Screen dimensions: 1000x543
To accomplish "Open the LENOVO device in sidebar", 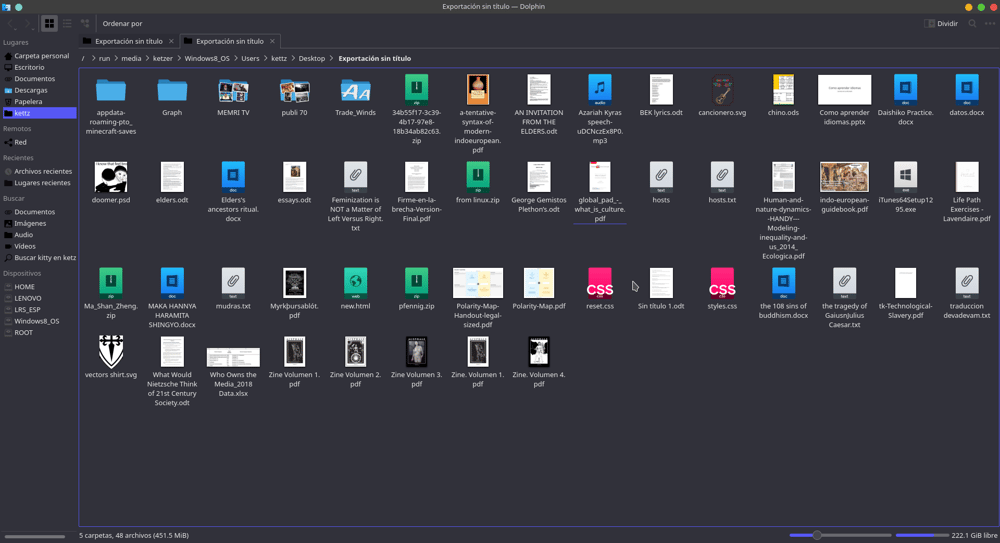I will 38,298.
